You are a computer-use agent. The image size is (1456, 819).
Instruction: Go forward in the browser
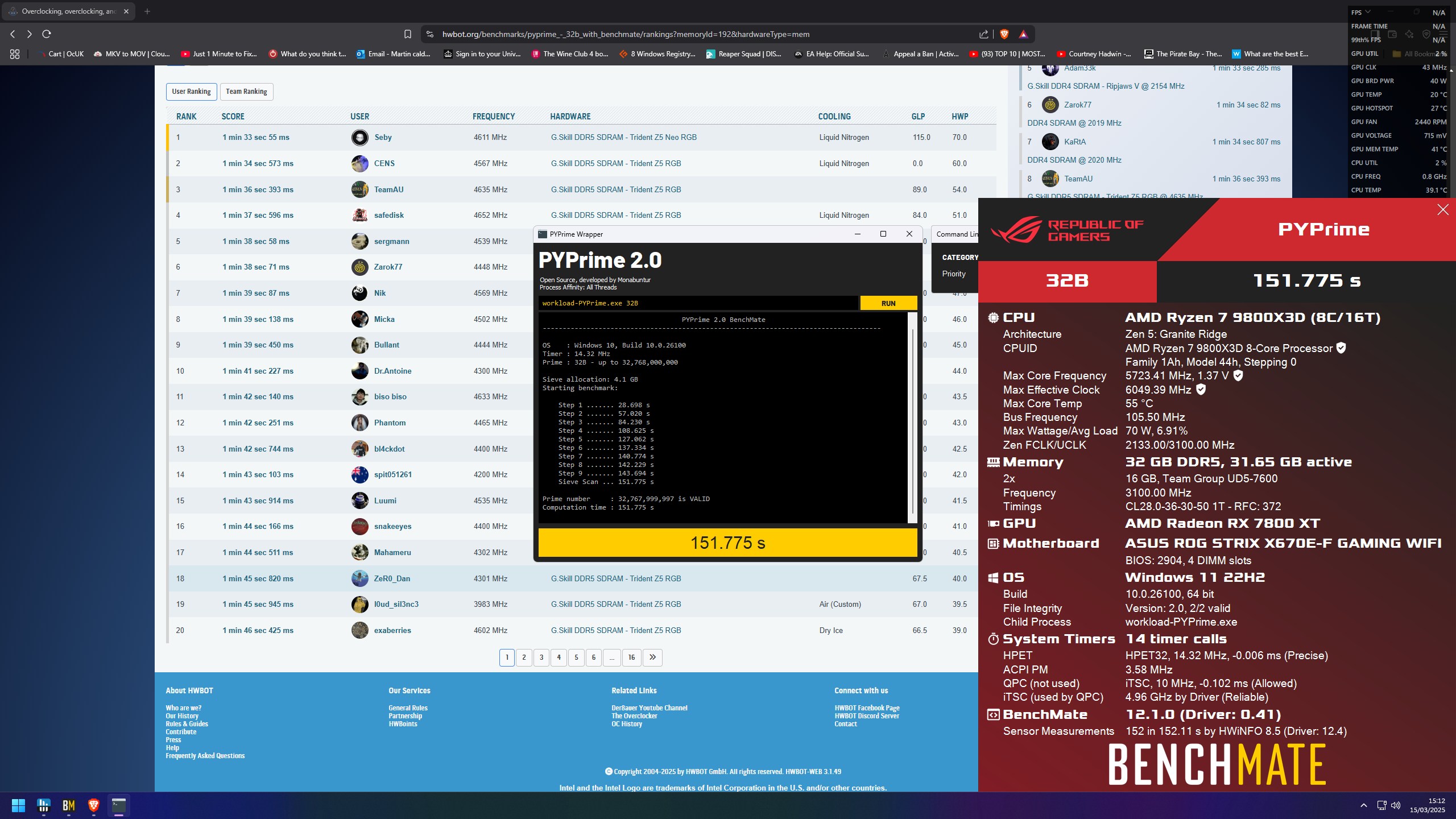(x=30, y=34)
